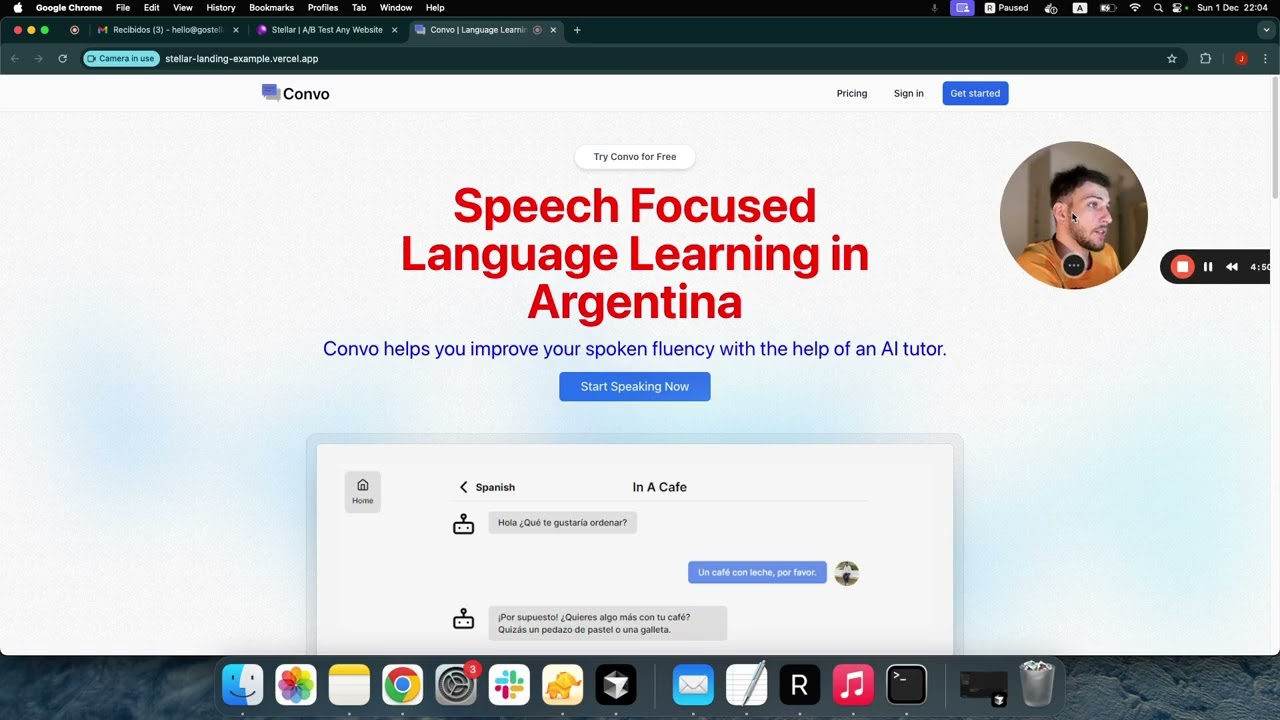Close the Stellar A/B Test tab
The image size is (1280, 720).
pos(394,30)
